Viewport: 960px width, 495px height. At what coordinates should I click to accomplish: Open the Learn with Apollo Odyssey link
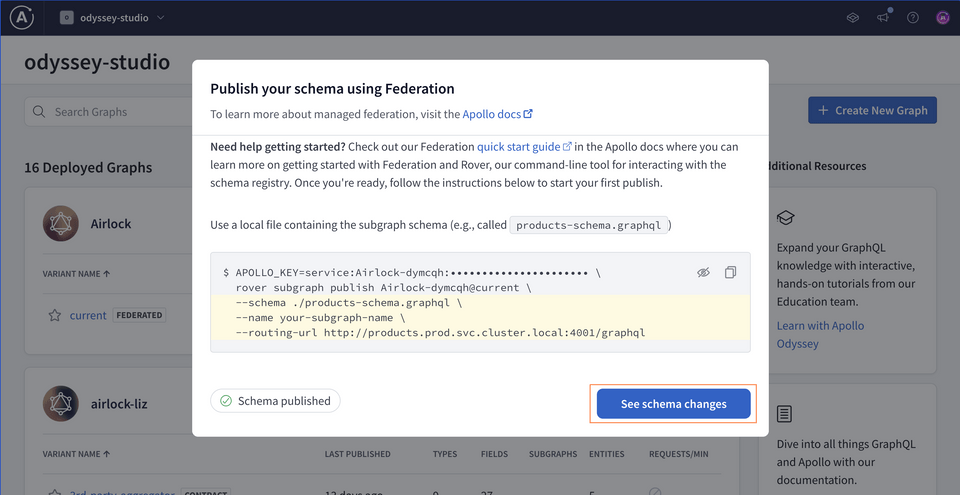click(820, 334)
